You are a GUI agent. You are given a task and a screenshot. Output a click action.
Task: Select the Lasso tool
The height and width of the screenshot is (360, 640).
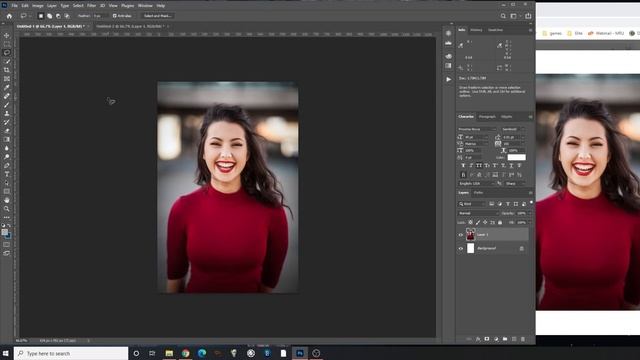pyautogui.click(x=7, y=53)
